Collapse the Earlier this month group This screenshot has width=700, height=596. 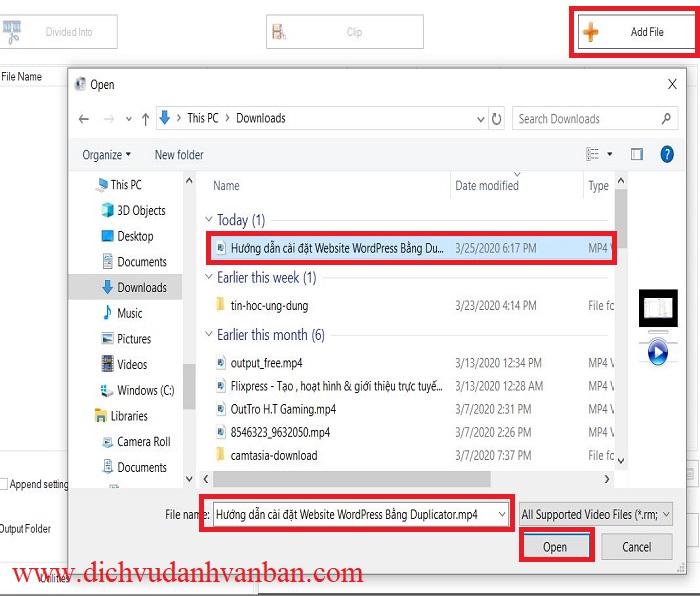point(208,334)
